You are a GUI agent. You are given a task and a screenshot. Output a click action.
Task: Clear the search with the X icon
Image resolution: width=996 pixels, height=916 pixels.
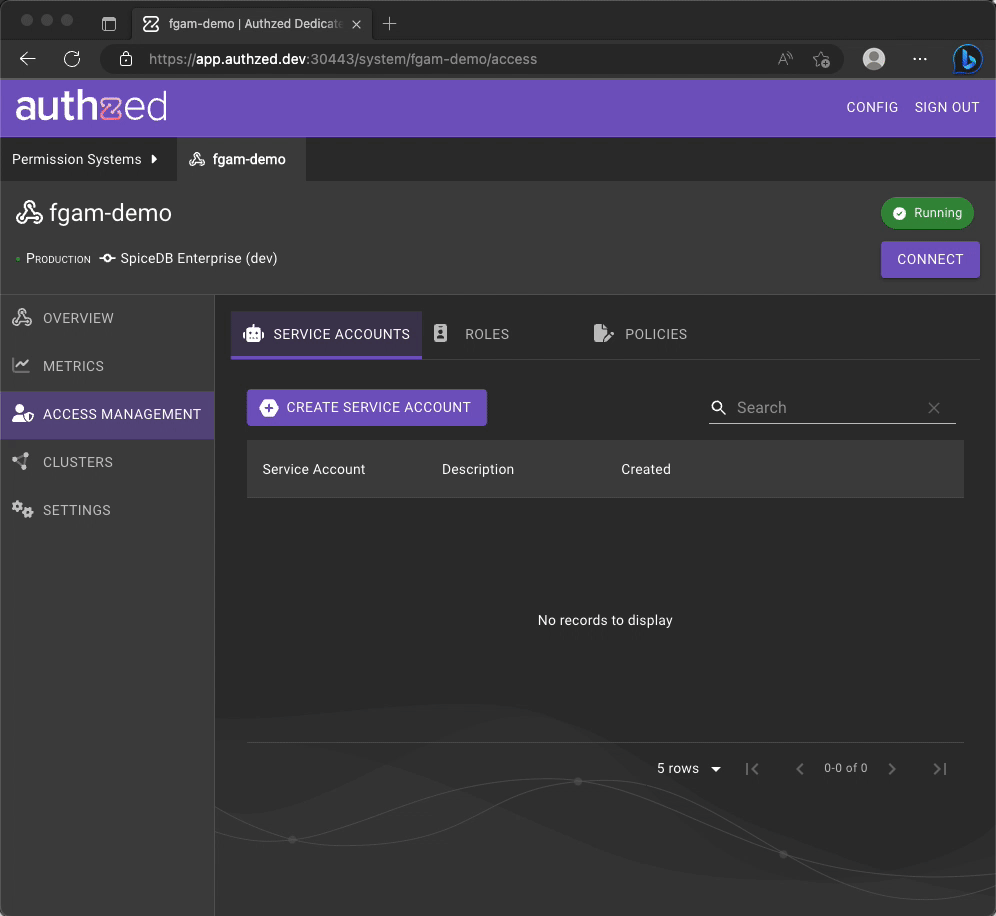coord(934,407)
